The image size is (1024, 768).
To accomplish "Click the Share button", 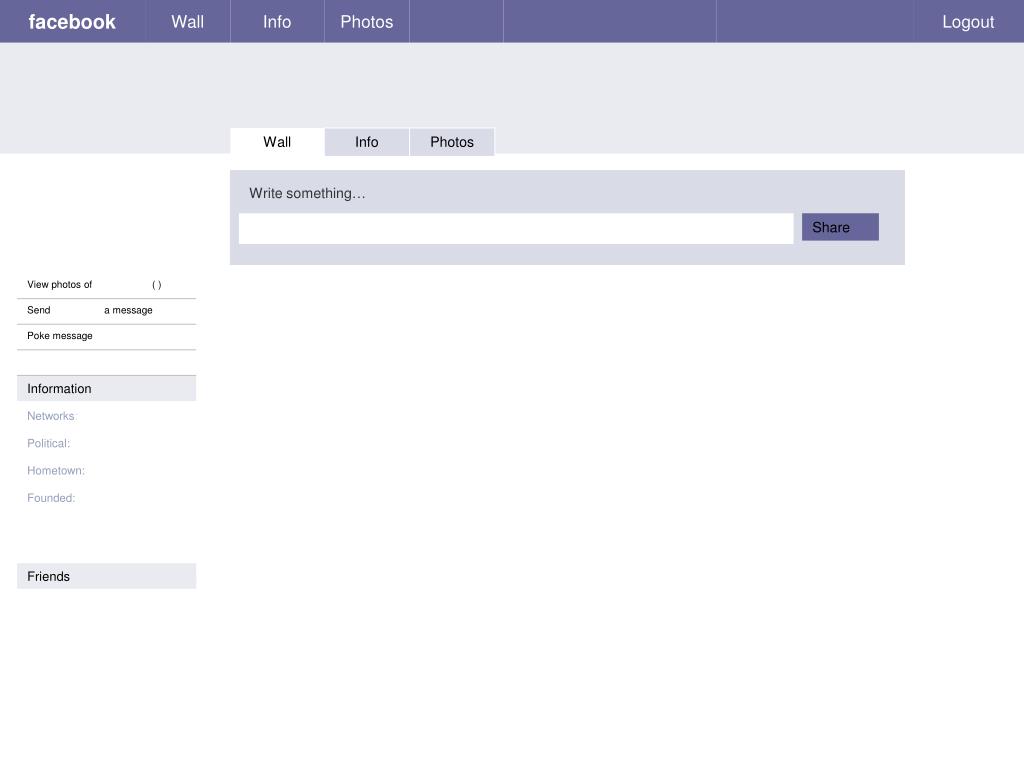I will pyautogui.click(x=840, y=227).
